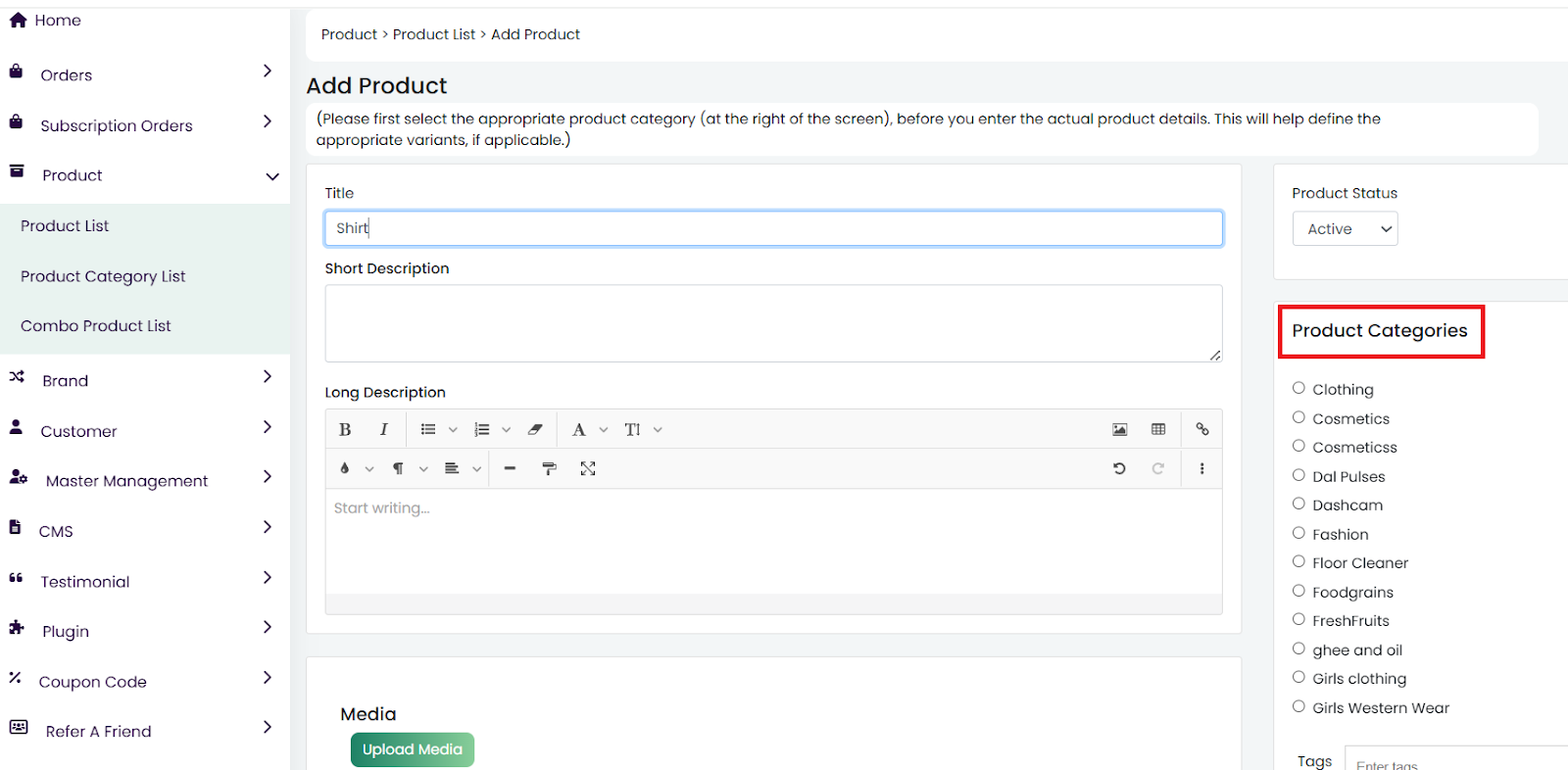Choose the Fashion category option
1568x770 pixels.
[1298, 533]
